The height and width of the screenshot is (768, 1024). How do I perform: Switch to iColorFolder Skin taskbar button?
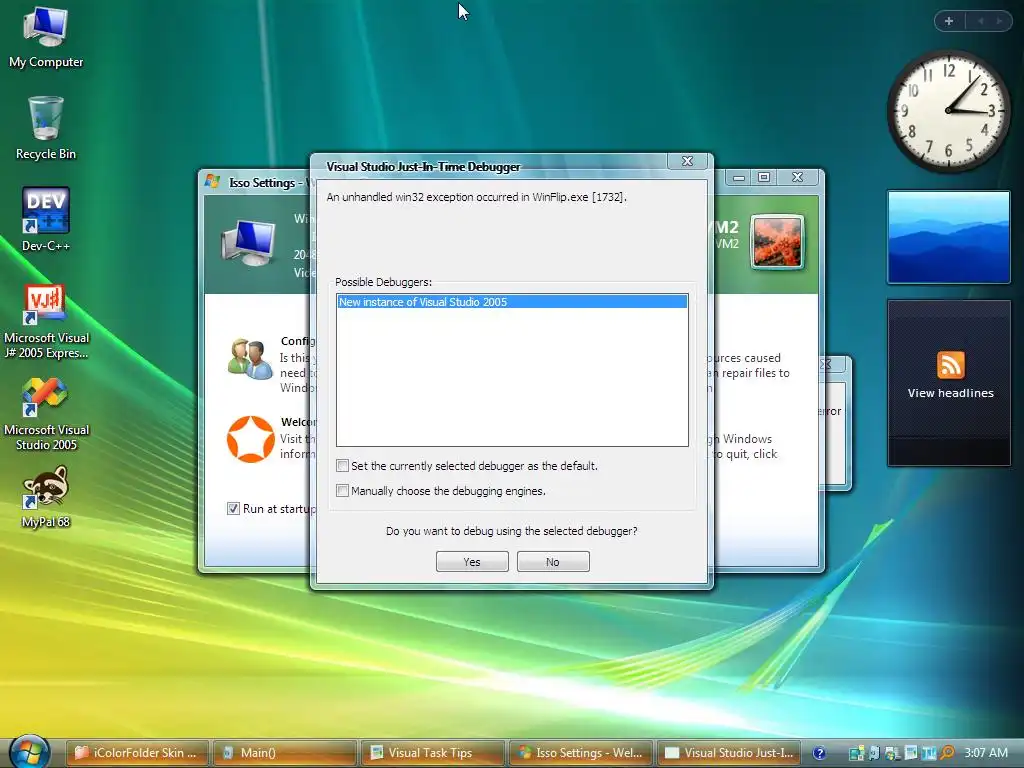(x=139, y=753)
